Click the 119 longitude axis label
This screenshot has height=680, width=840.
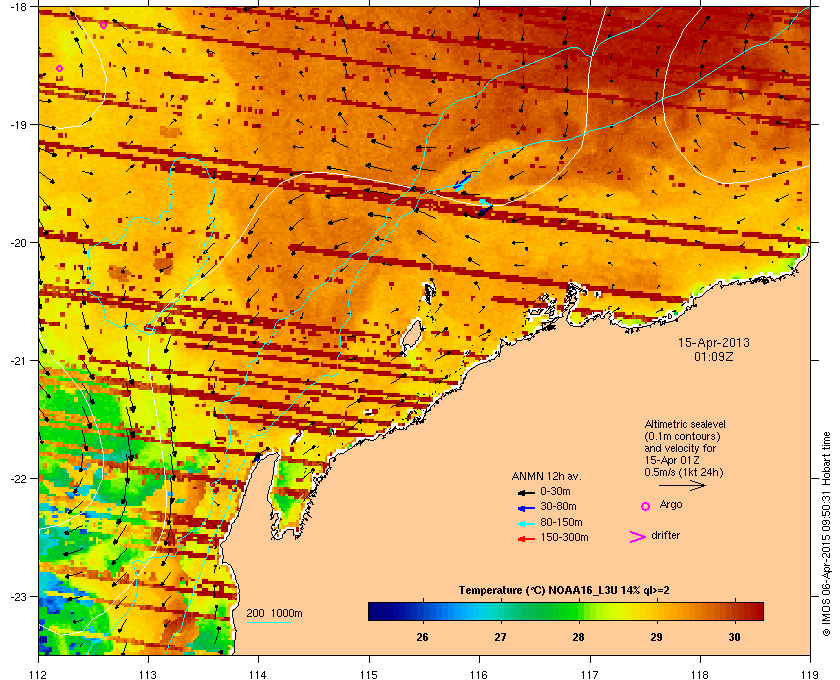(810, 675)
